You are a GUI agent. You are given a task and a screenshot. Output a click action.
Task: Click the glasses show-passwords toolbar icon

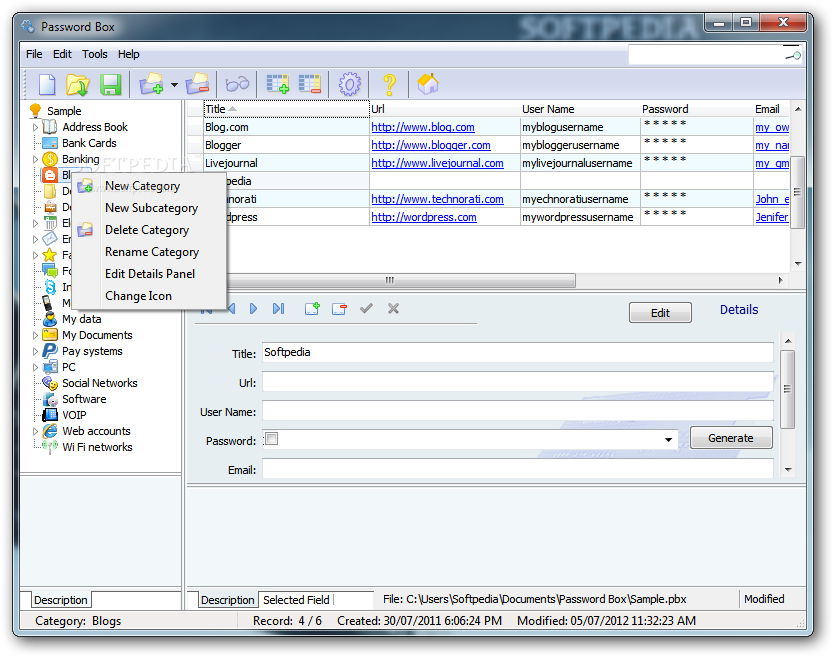click(x=237, y=84)
